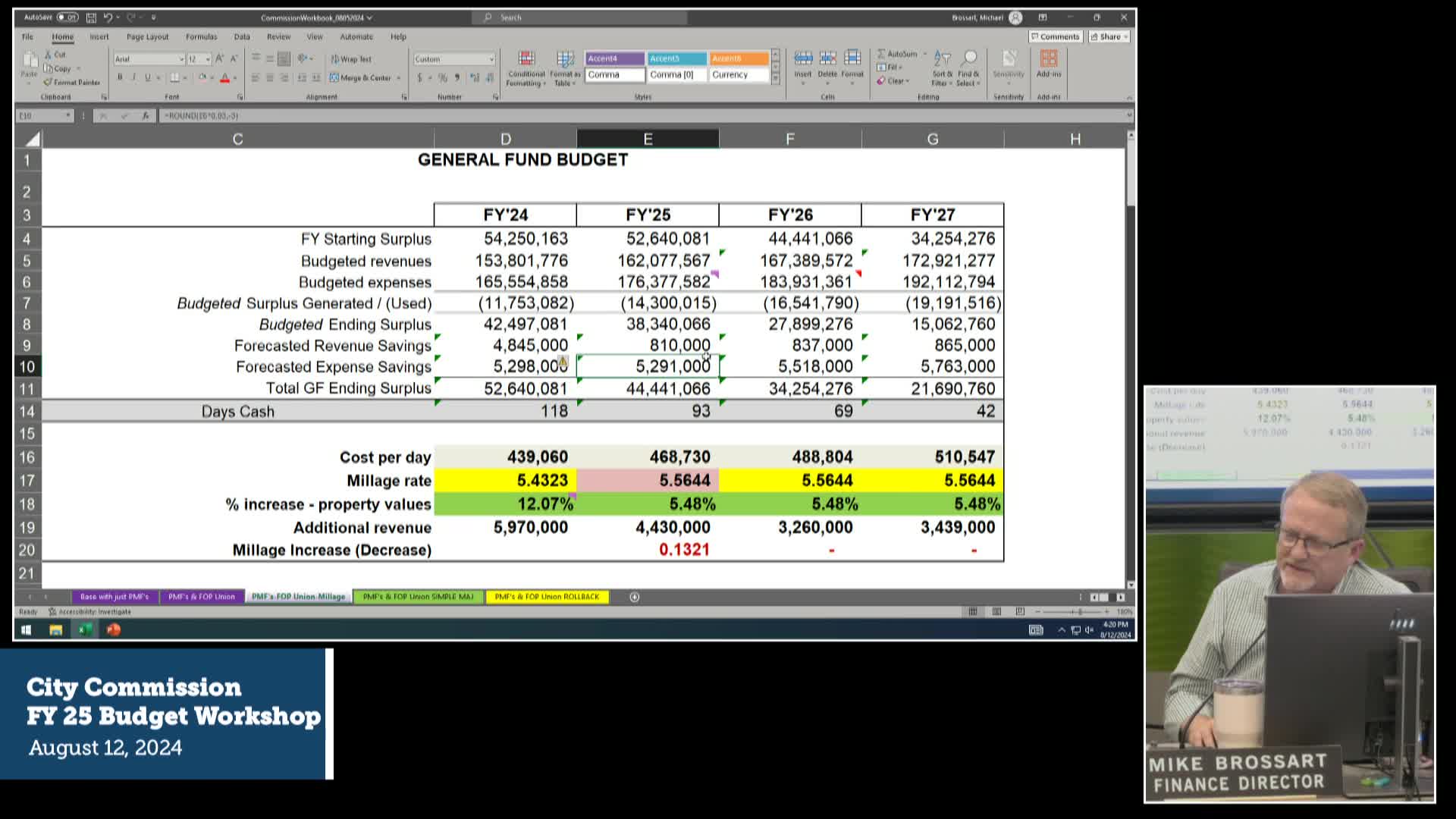Image resolution: width=1456 pixels, height=819 pixels.
Task: Toggle Wrap Text
Action: point(351,59)
